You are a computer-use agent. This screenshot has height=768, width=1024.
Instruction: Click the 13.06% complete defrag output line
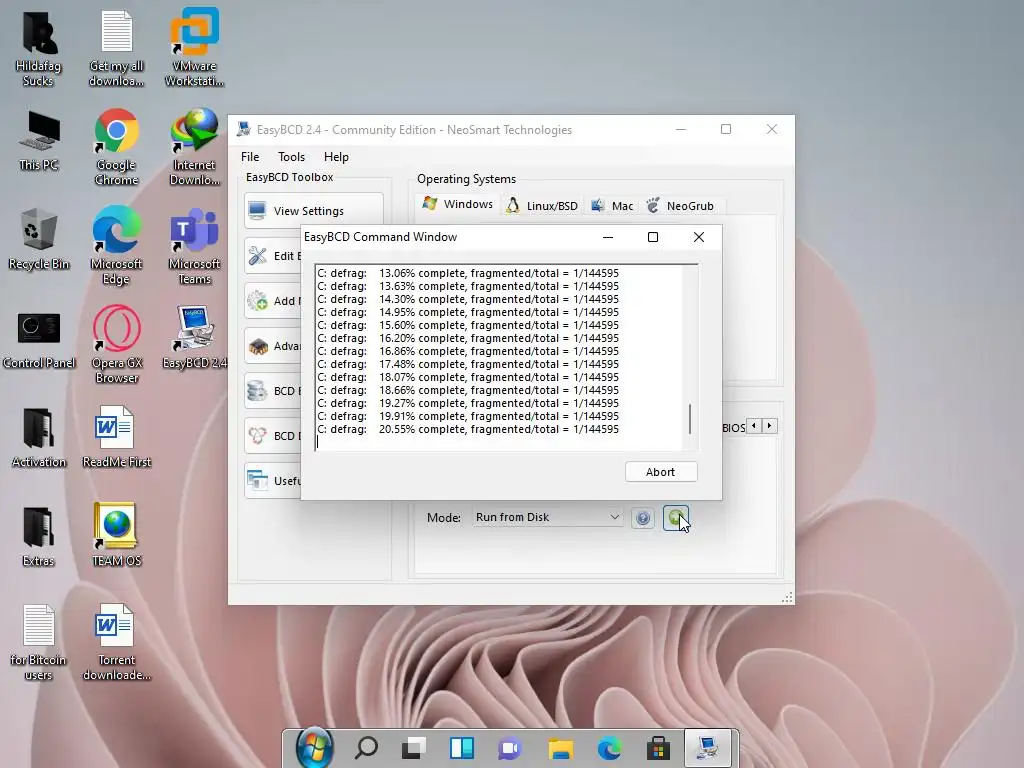(468, 273)
